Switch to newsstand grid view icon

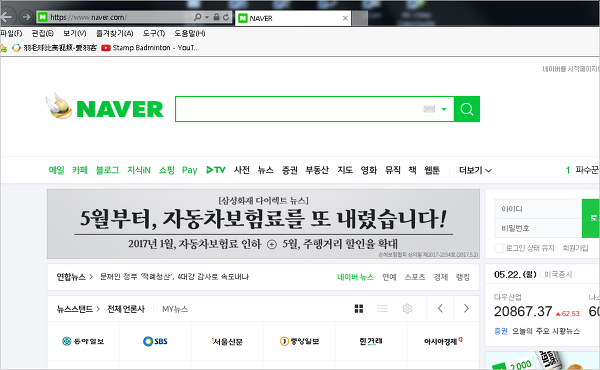359,308
